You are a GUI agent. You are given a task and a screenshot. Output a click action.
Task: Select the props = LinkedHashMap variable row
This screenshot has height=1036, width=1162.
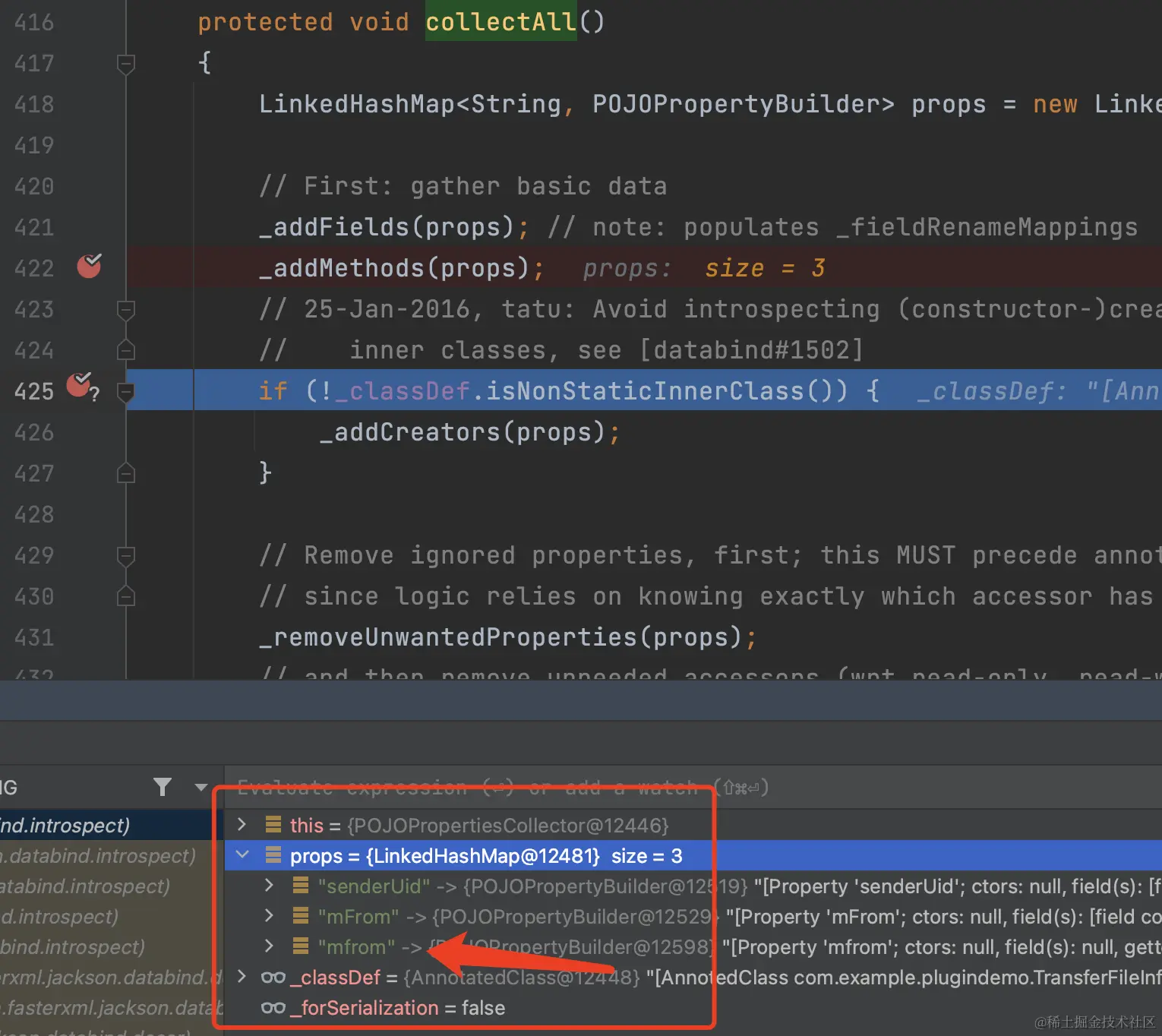693,855
